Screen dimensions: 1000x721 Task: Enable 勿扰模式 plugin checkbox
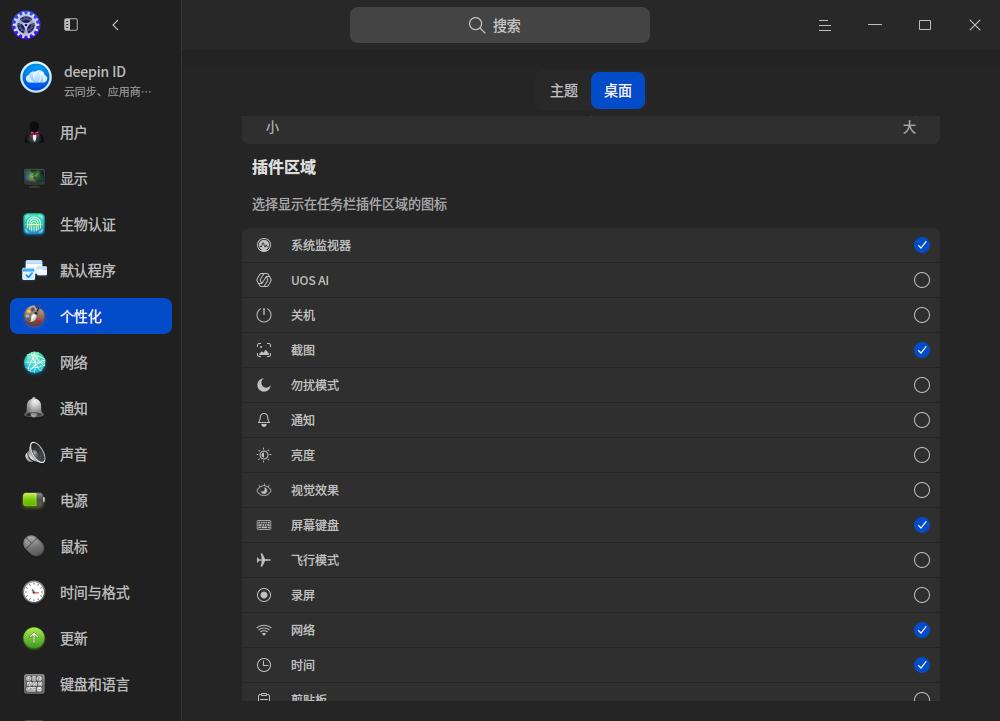tap(922, 385)
